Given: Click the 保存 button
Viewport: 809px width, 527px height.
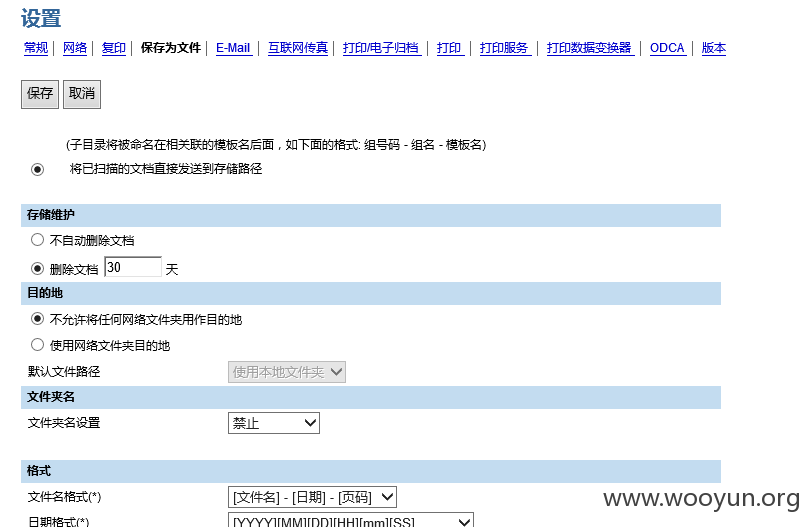Looking at the screenshot, I should click(40, 94).
